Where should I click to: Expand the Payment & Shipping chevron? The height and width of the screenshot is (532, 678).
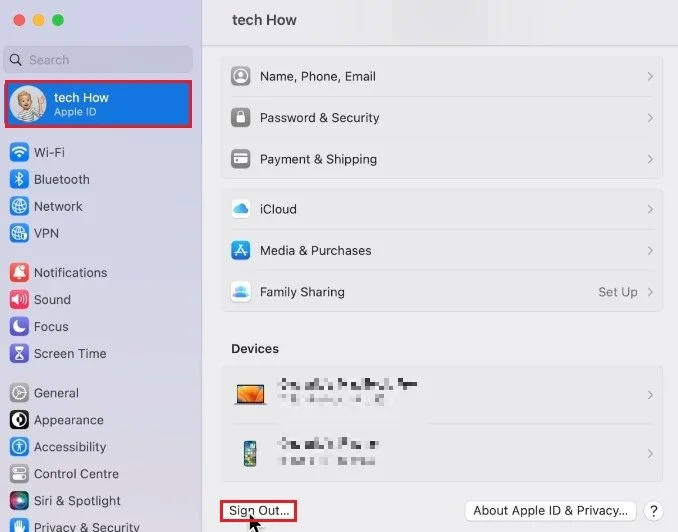pos(650,160)
